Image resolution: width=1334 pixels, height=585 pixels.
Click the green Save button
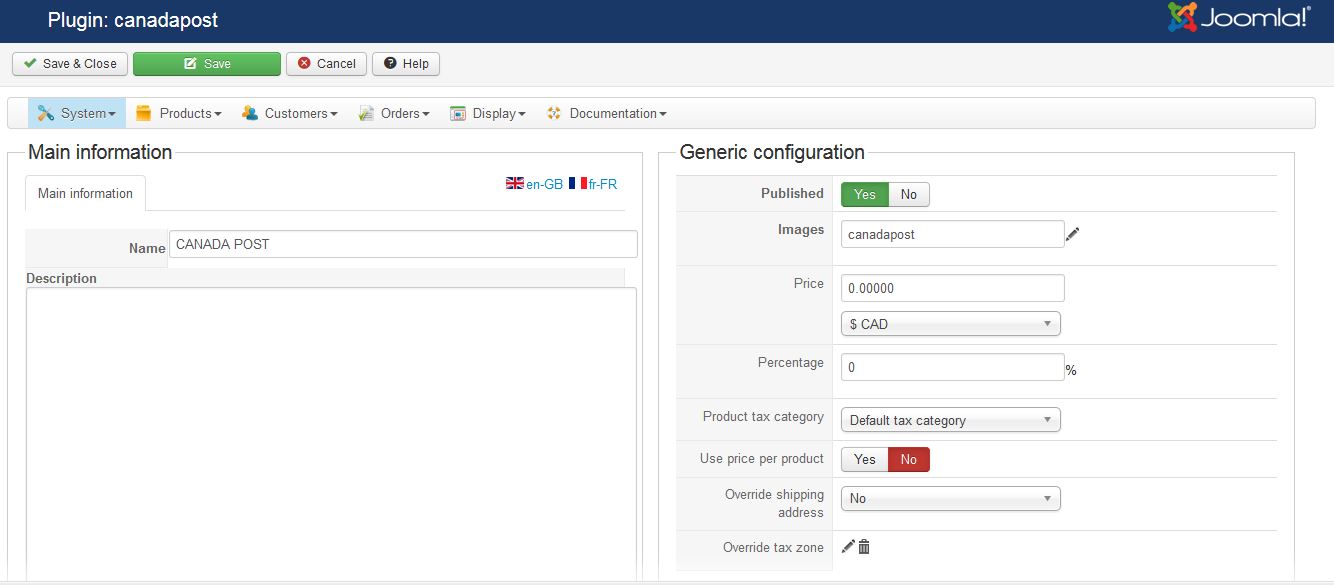coord(207,64)
